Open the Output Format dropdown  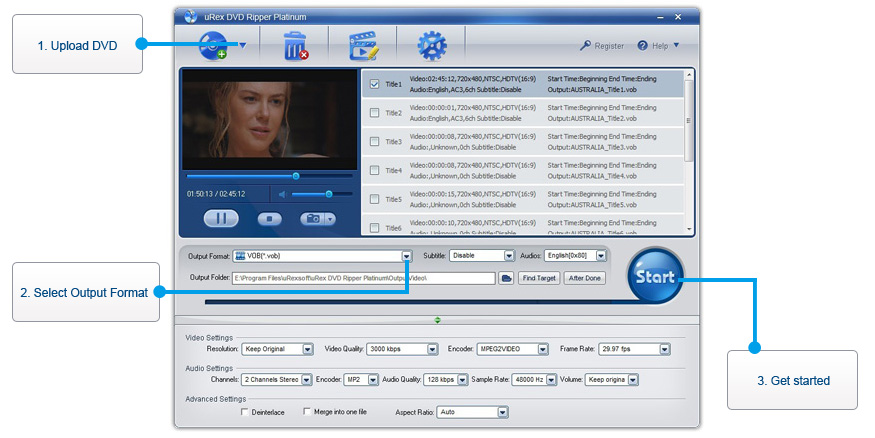(x=406, y=256)
